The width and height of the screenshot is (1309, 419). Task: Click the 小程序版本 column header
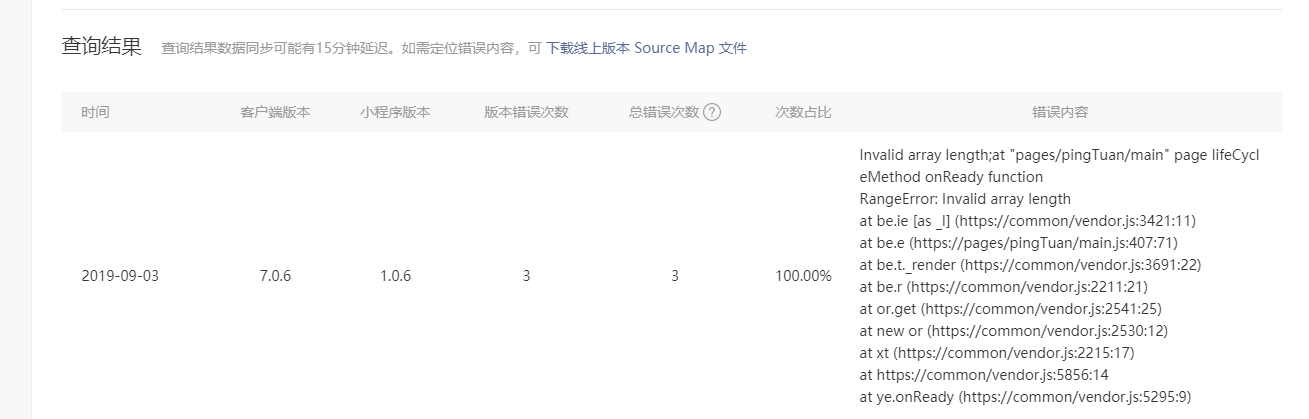pos(395,112)
